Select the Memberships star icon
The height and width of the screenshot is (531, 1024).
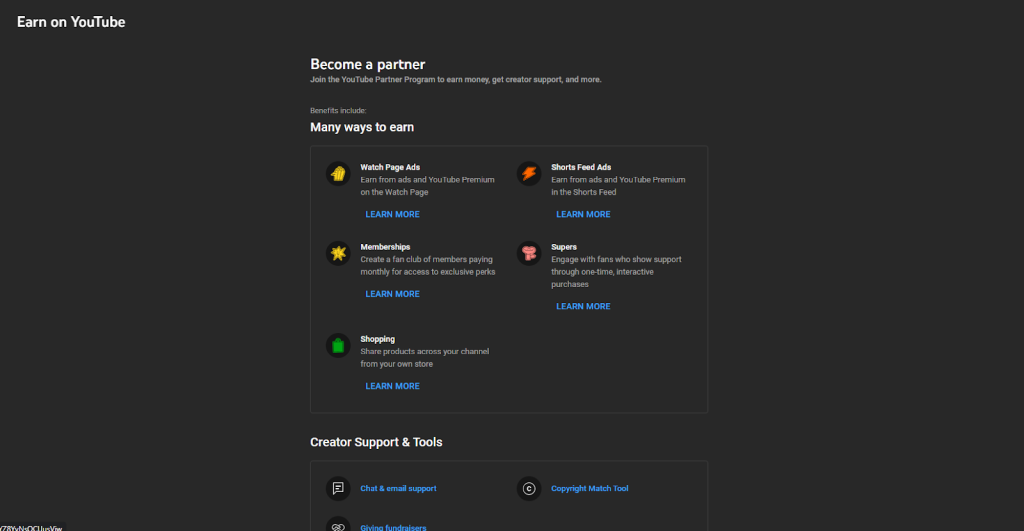pos(338,253)
